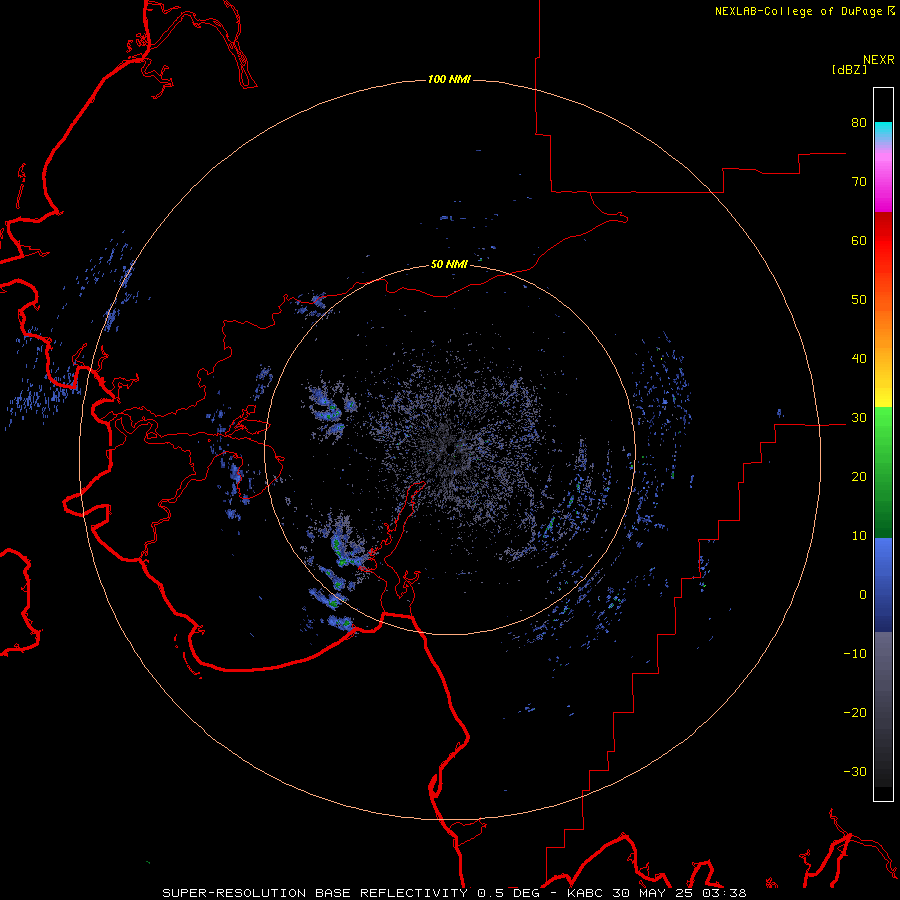
Task: Click the NEXLAB-College of DuPage watermark text
Action: [x=804, y=11]
